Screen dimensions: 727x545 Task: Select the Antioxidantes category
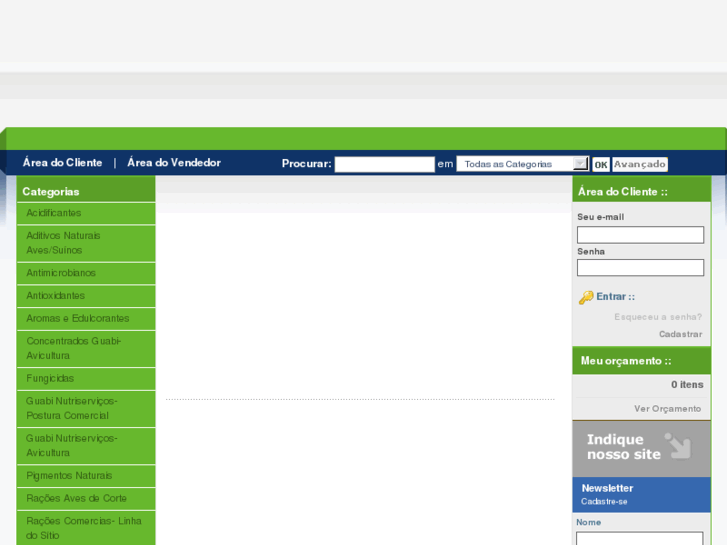(86, 296)
